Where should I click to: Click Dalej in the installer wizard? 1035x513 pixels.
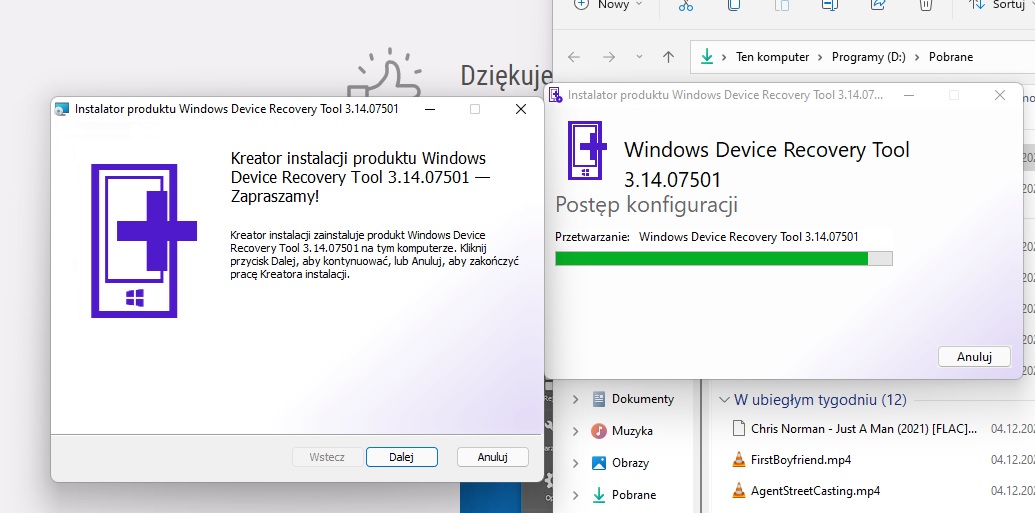(401, 457)
